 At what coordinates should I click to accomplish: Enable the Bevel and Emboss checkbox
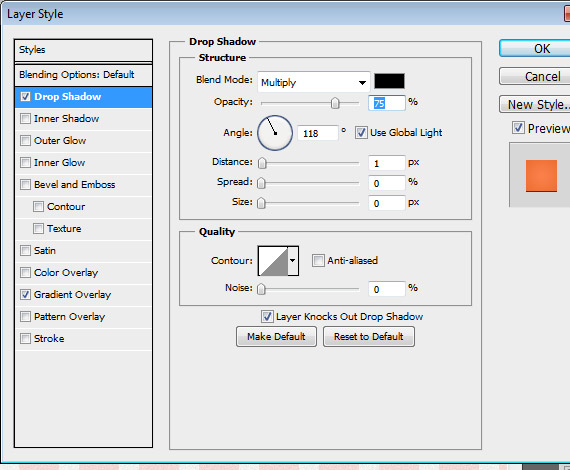pos(25,185)
